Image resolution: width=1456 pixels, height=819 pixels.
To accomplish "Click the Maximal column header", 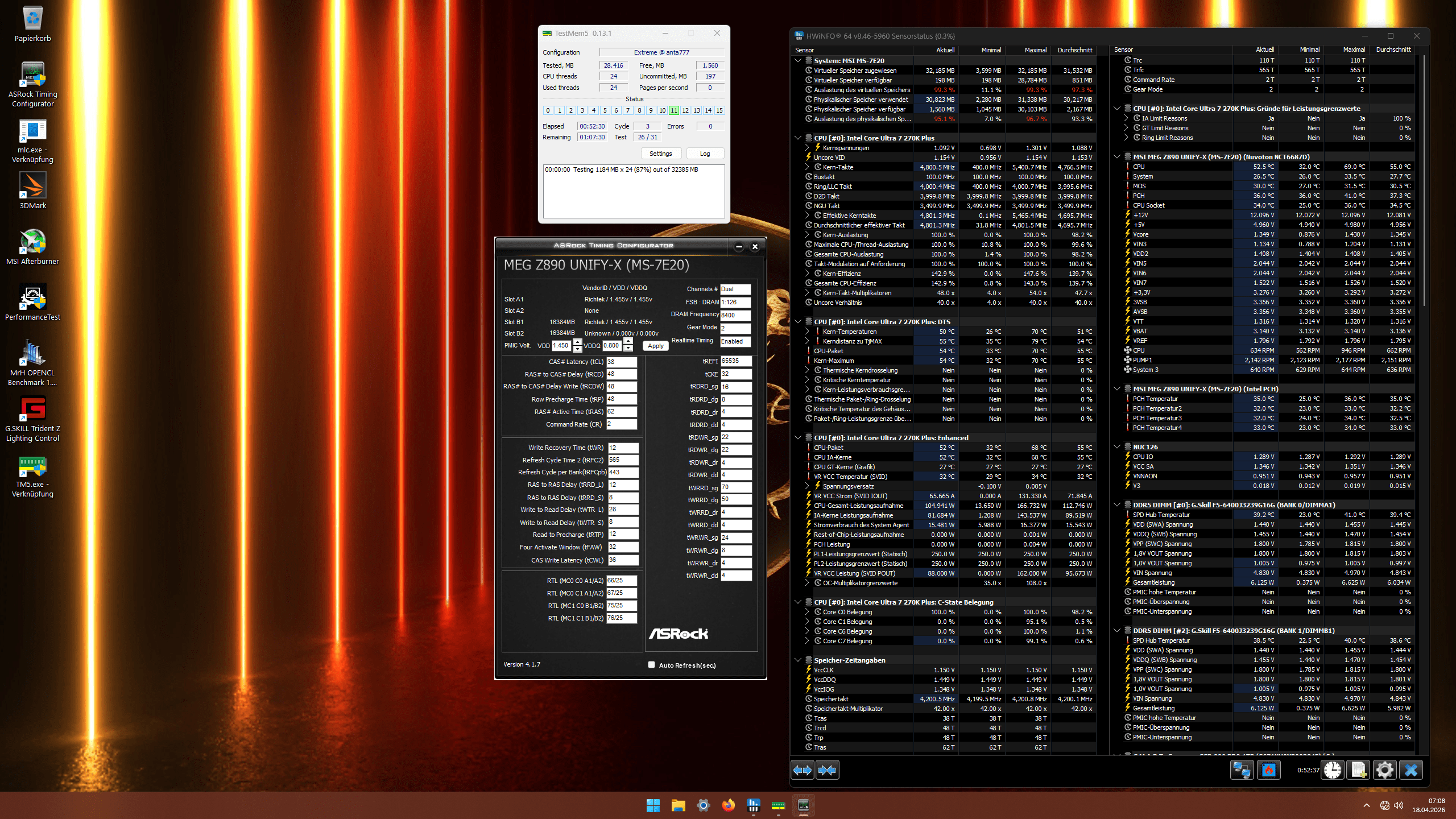I will coord(1035,50).
